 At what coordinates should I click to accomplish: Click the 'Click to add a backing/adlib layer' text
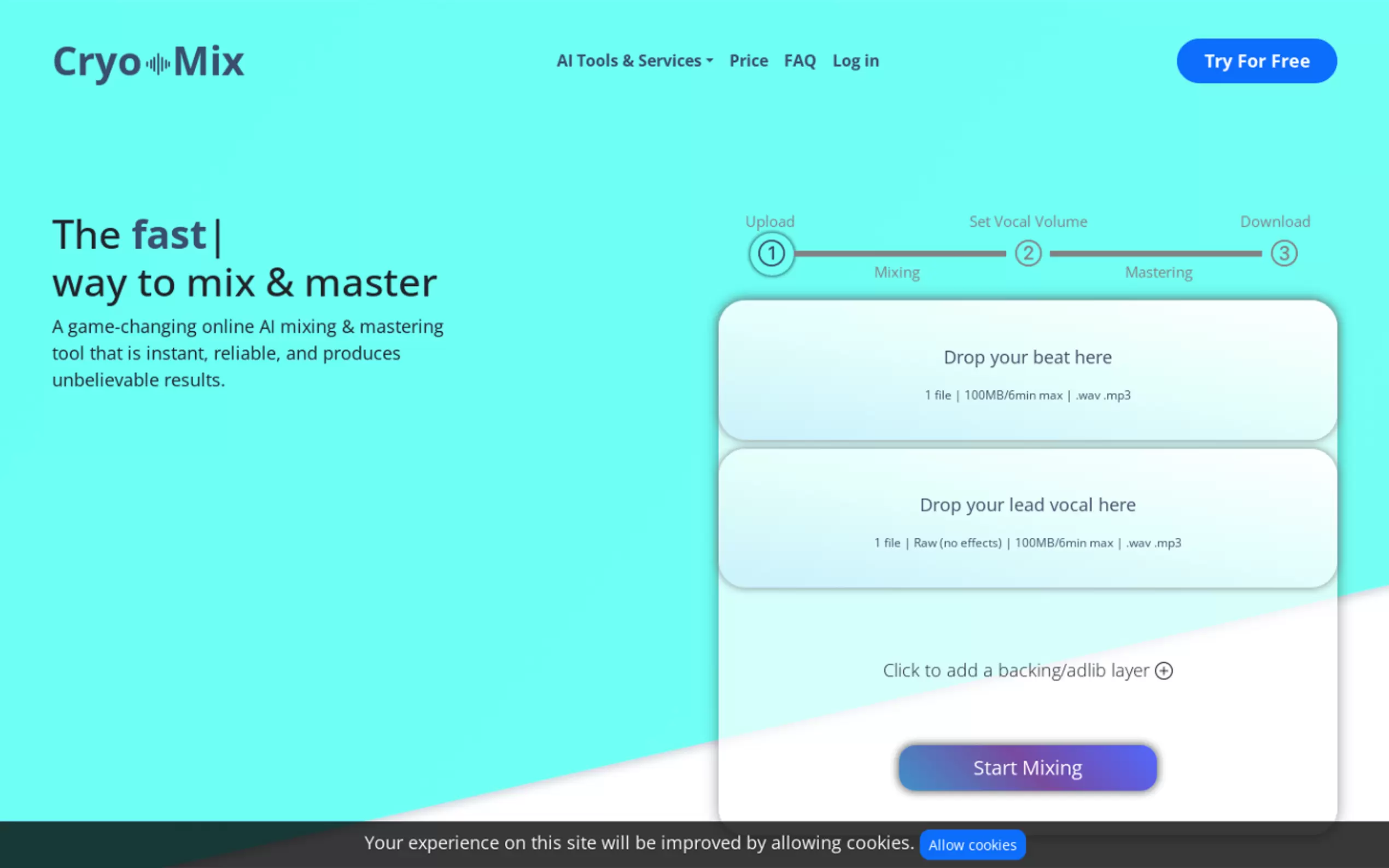coord(1015,671)
